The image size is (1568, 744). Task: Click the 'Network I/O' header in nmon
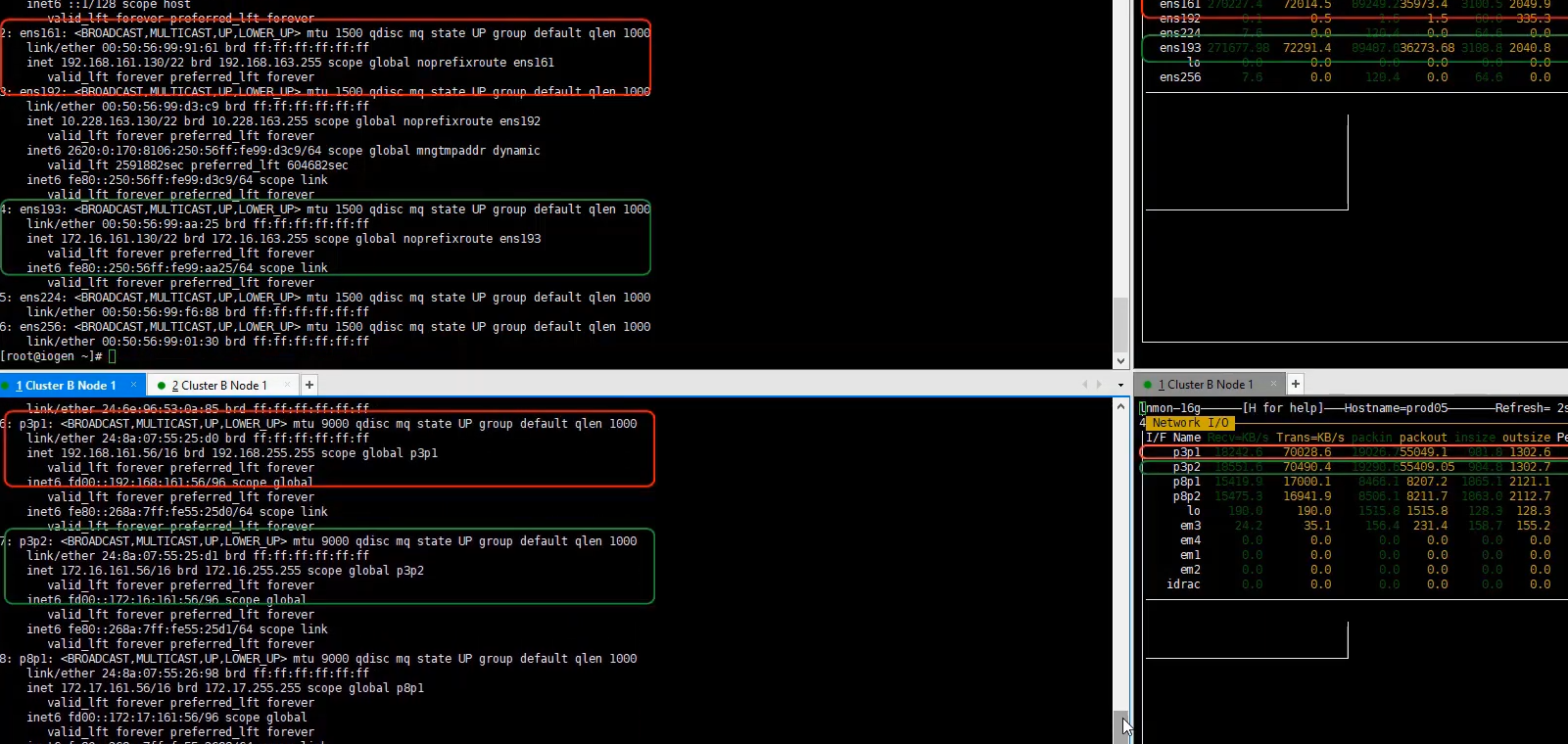(1189, 423)
